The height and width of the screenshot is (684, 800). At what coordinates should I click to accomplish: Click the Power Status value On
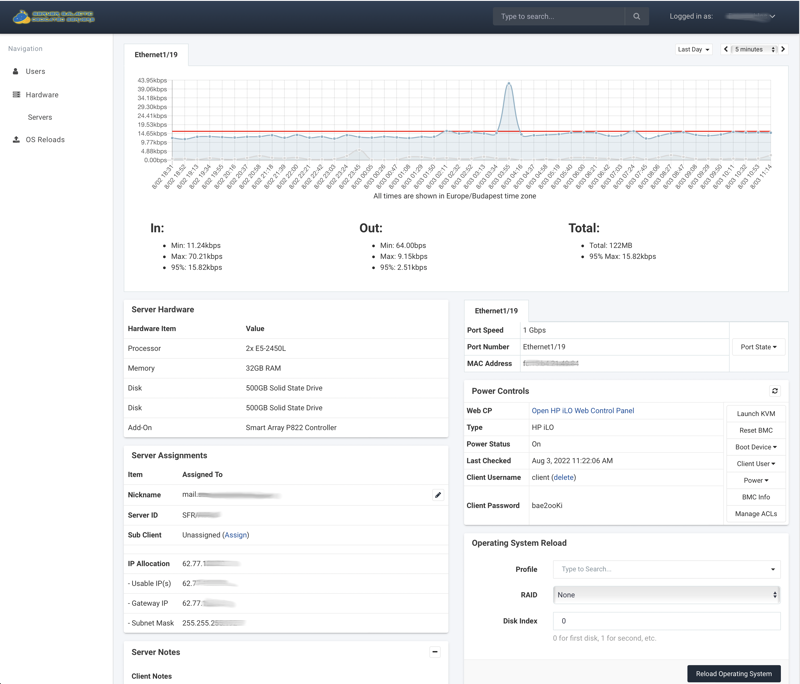click(536, 444)
